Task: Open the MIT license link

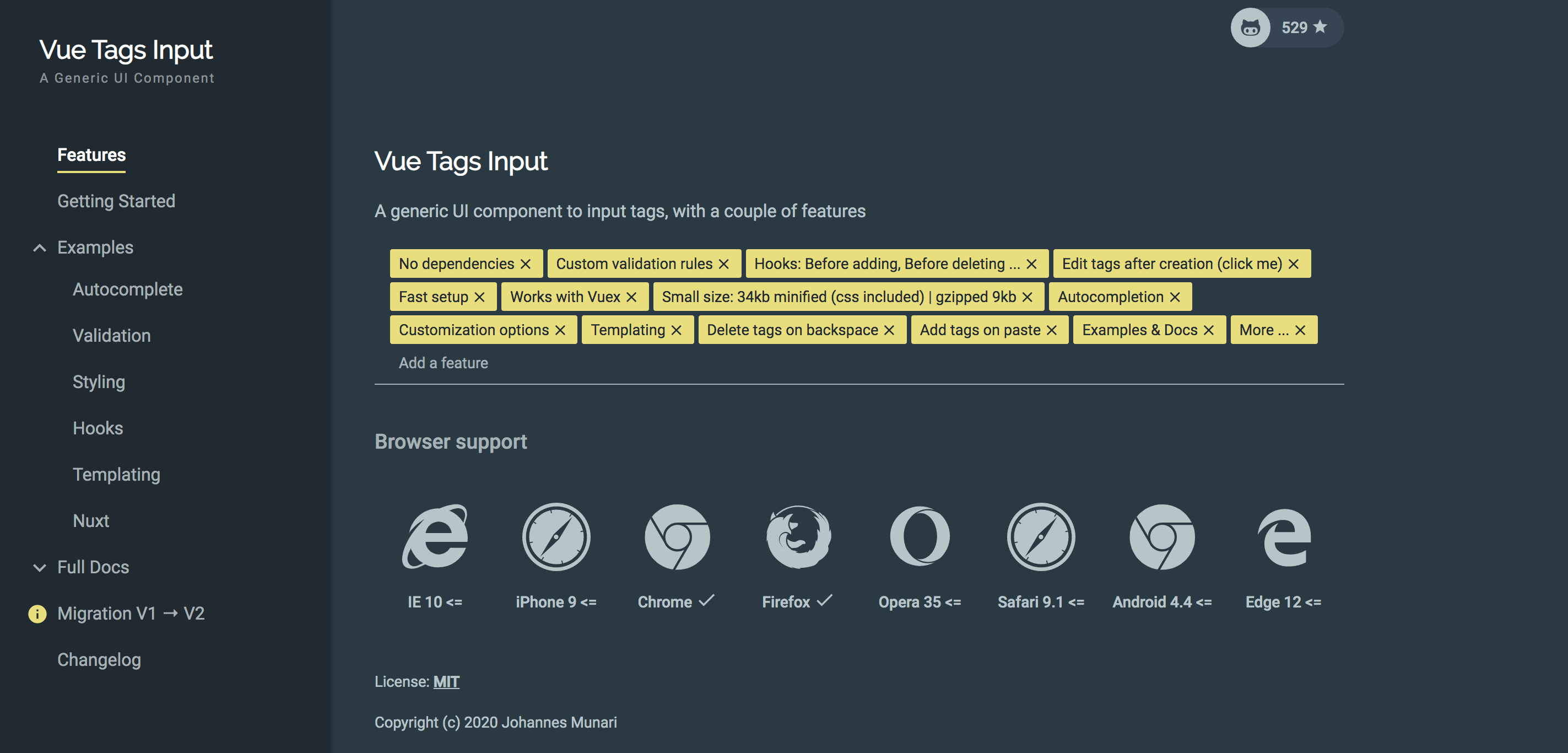Action: 446,681
